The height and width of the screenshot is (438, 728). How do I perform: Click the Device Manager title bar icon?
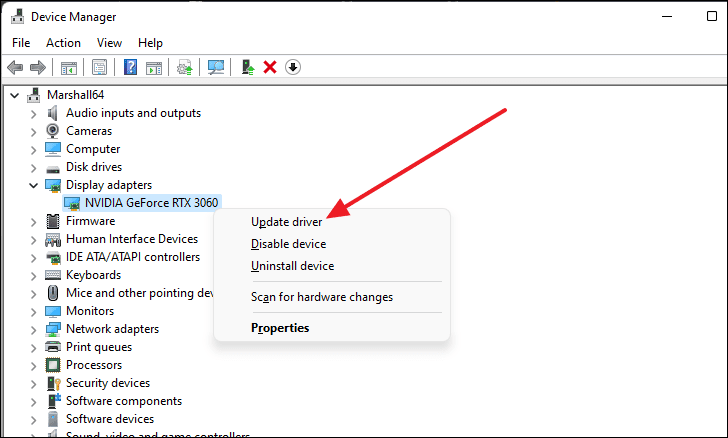coord(18,16)
